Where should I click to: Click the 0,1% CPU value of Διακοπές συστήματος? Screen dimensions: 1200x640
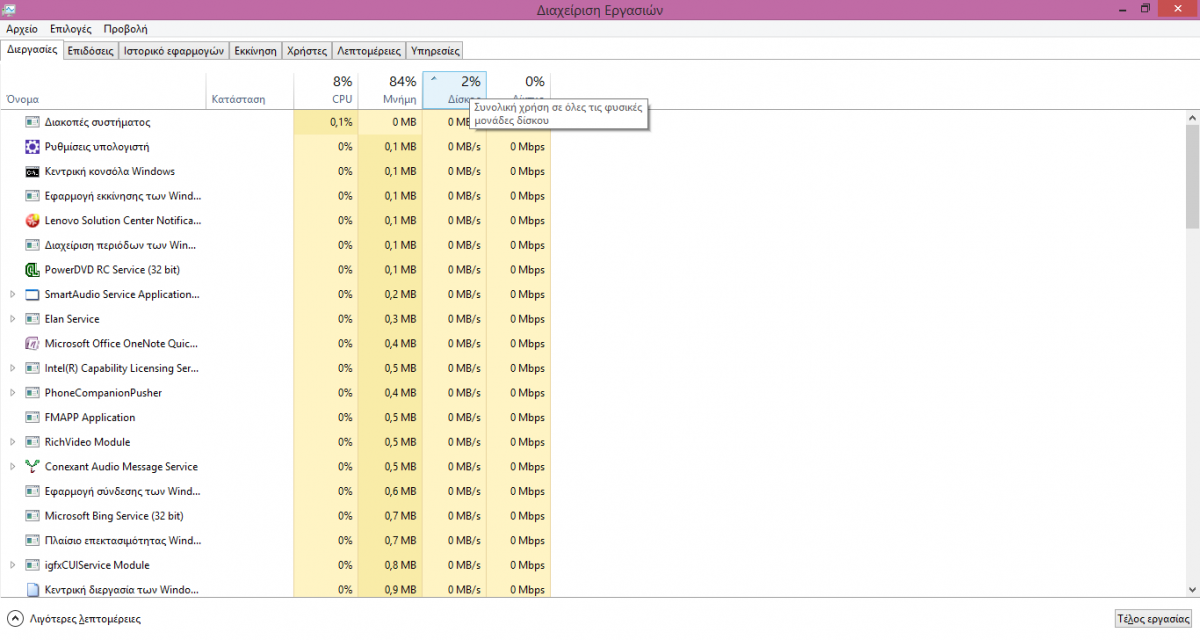(341, 122)
